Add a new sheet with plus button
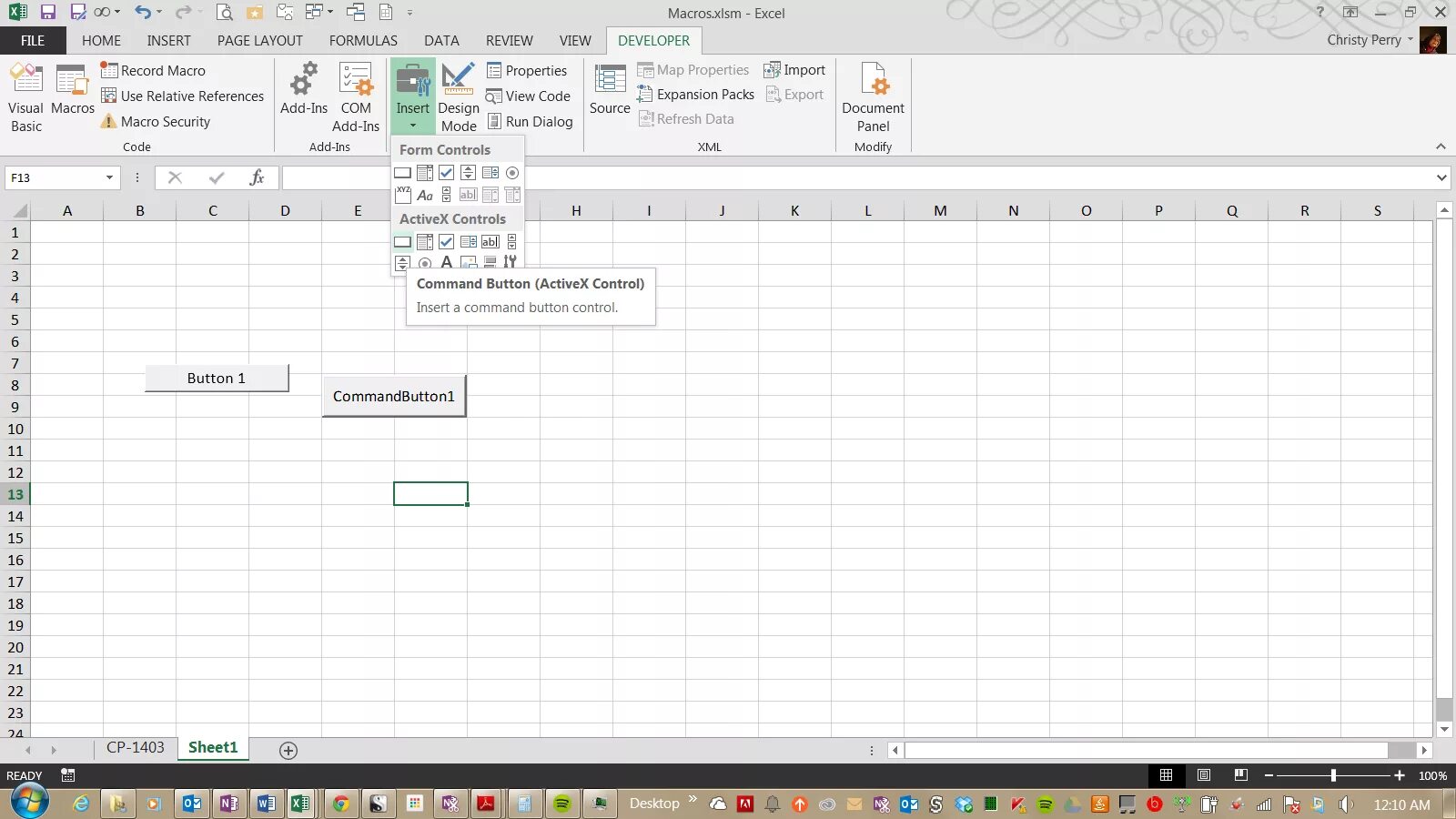This screenshot has width=1456, height=819. [x=288, y=750]
